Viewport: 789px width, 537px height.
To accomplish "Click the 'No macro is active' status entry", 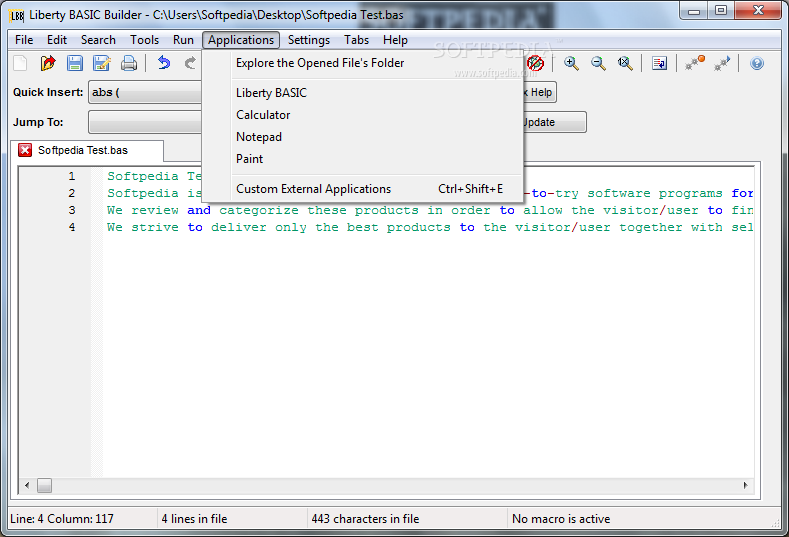I will [561, 519].
